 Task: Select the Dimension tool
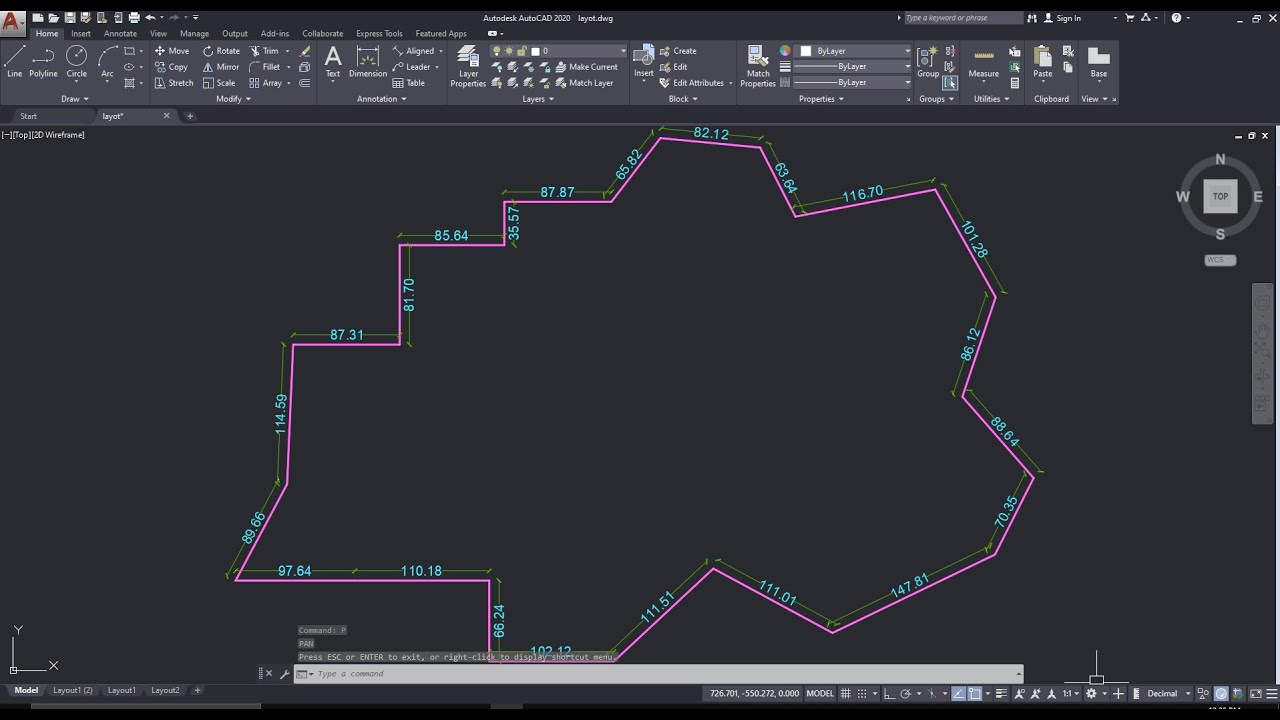click(x=368, y=61)
